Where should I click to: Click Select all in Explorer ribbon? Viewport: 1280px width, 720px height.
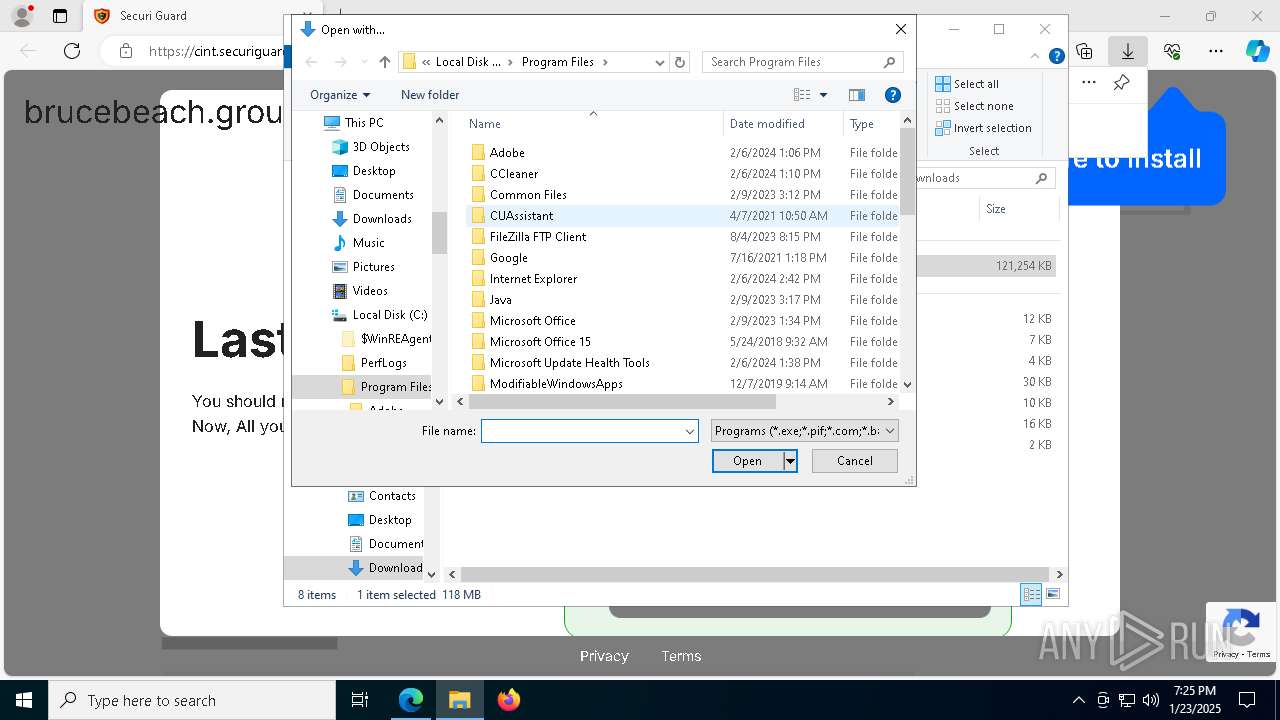point(967,84)
